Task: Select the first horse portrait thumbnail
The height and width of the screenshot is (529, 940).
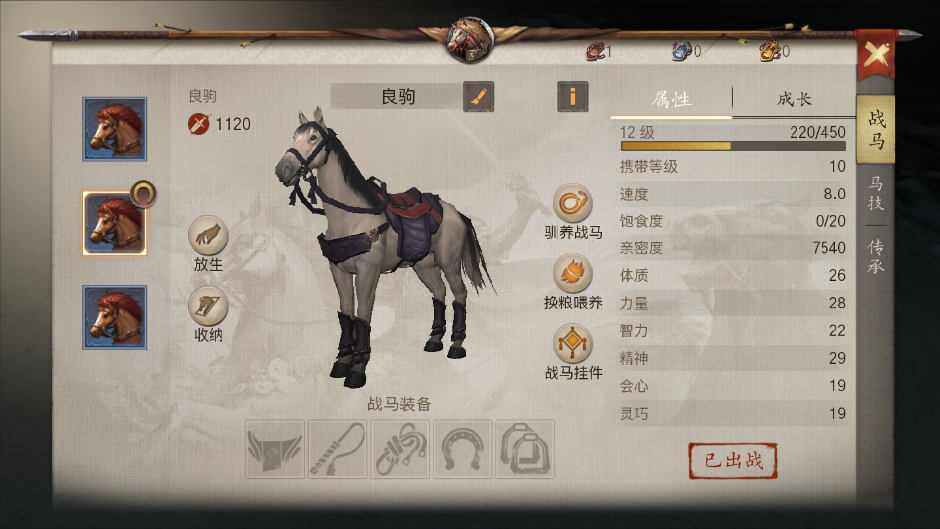Action: coord(115,129)
